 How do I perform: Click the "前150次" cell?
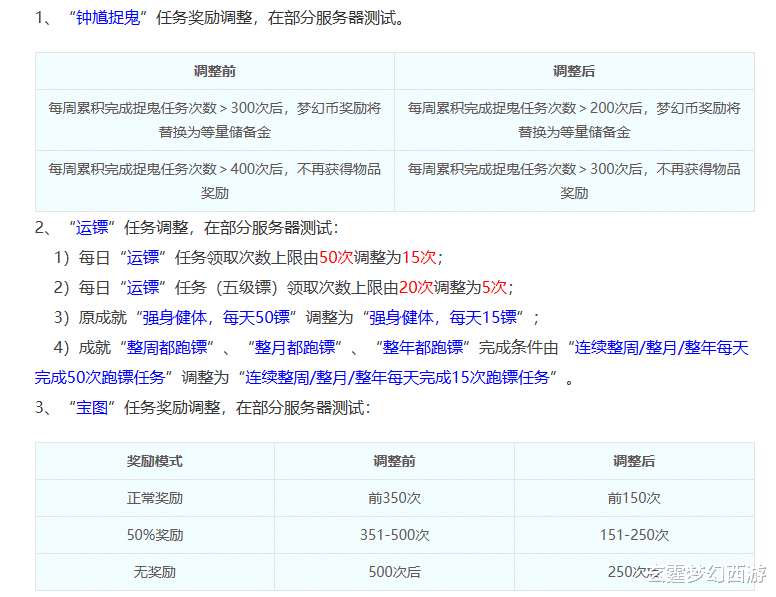pyautogui.click(x=634, y=498)
